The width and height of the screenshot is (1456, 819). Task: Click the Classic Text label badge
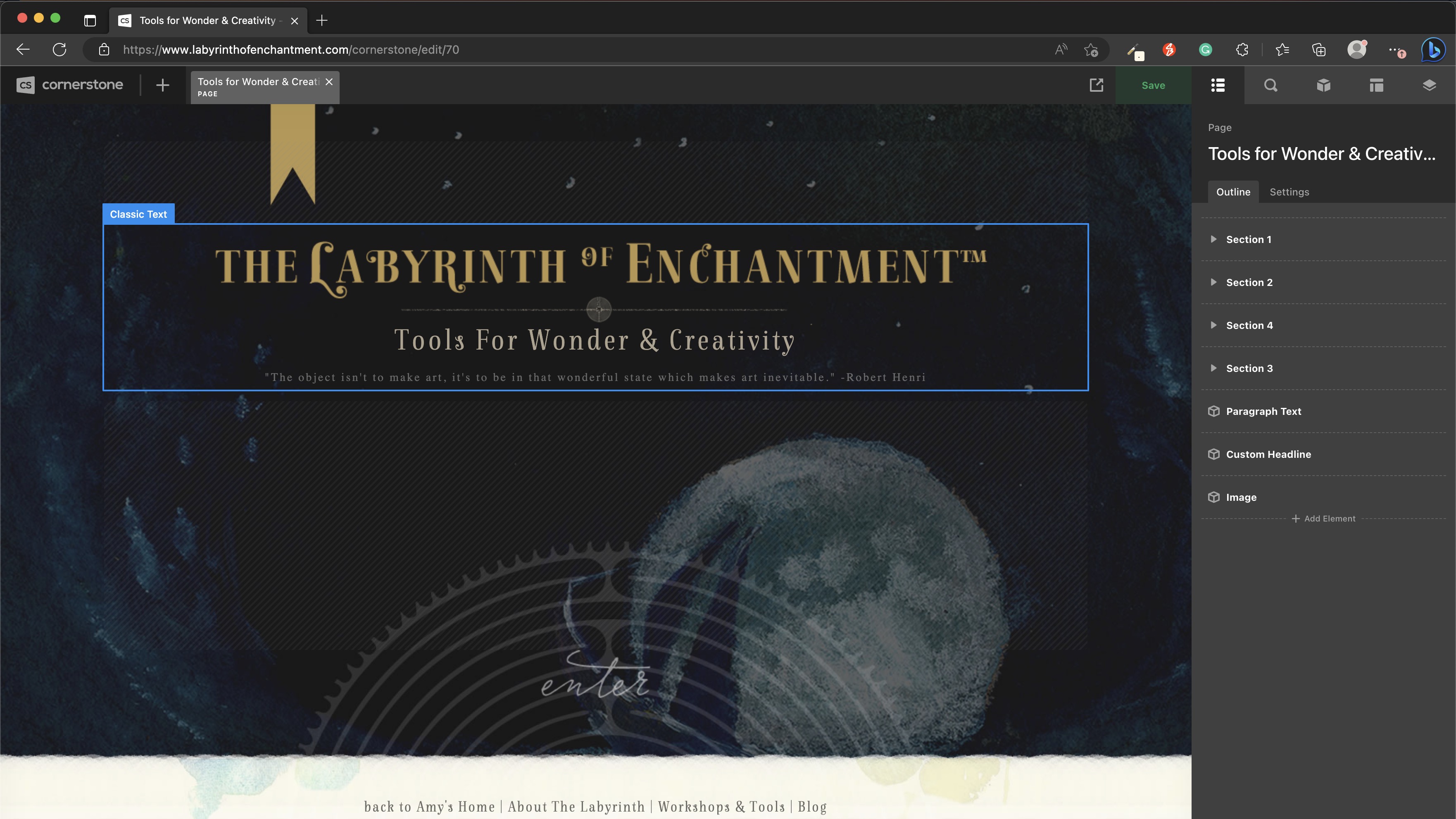[138, 214]
